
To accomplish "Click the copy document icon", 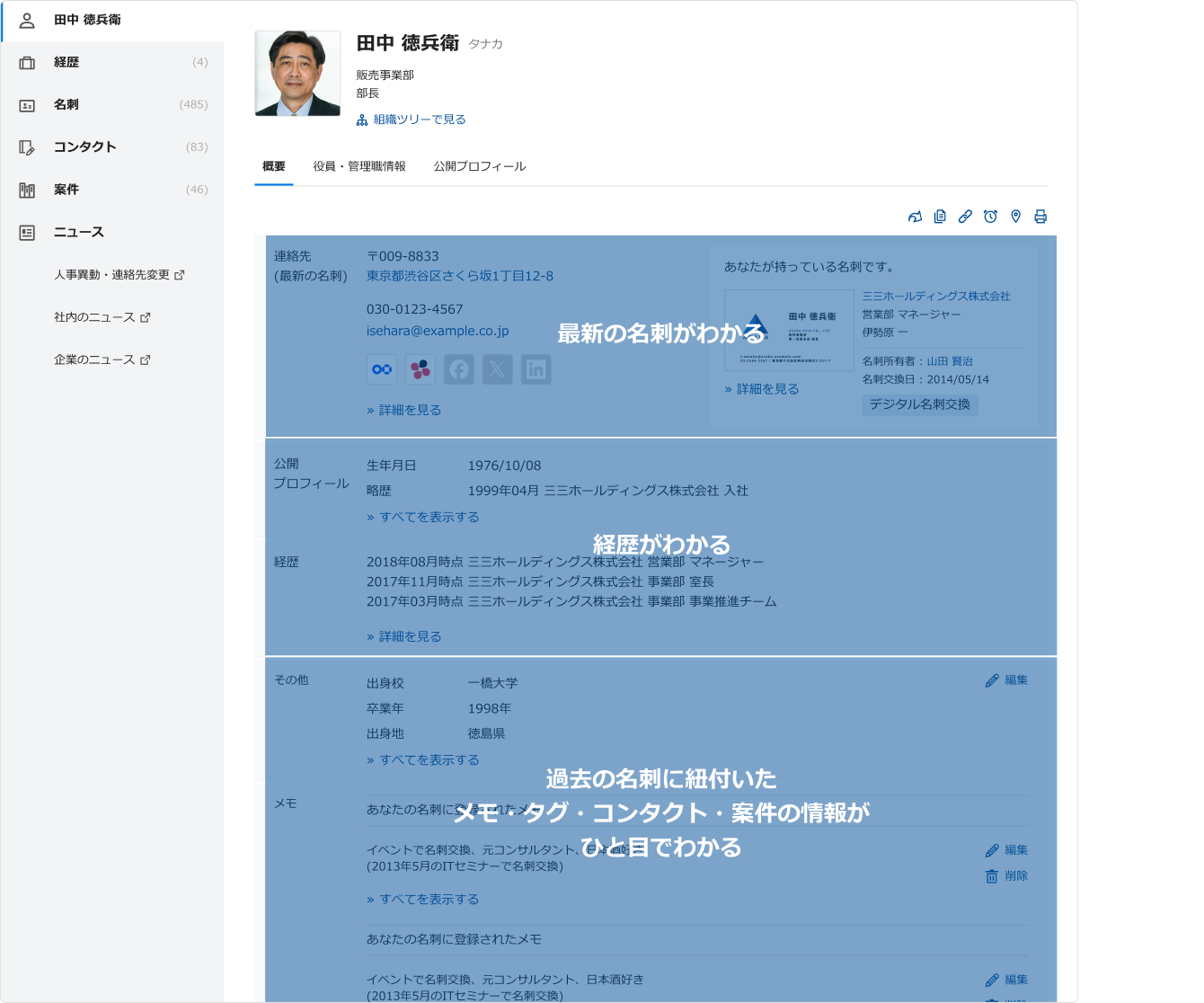I will pos(940,217).
